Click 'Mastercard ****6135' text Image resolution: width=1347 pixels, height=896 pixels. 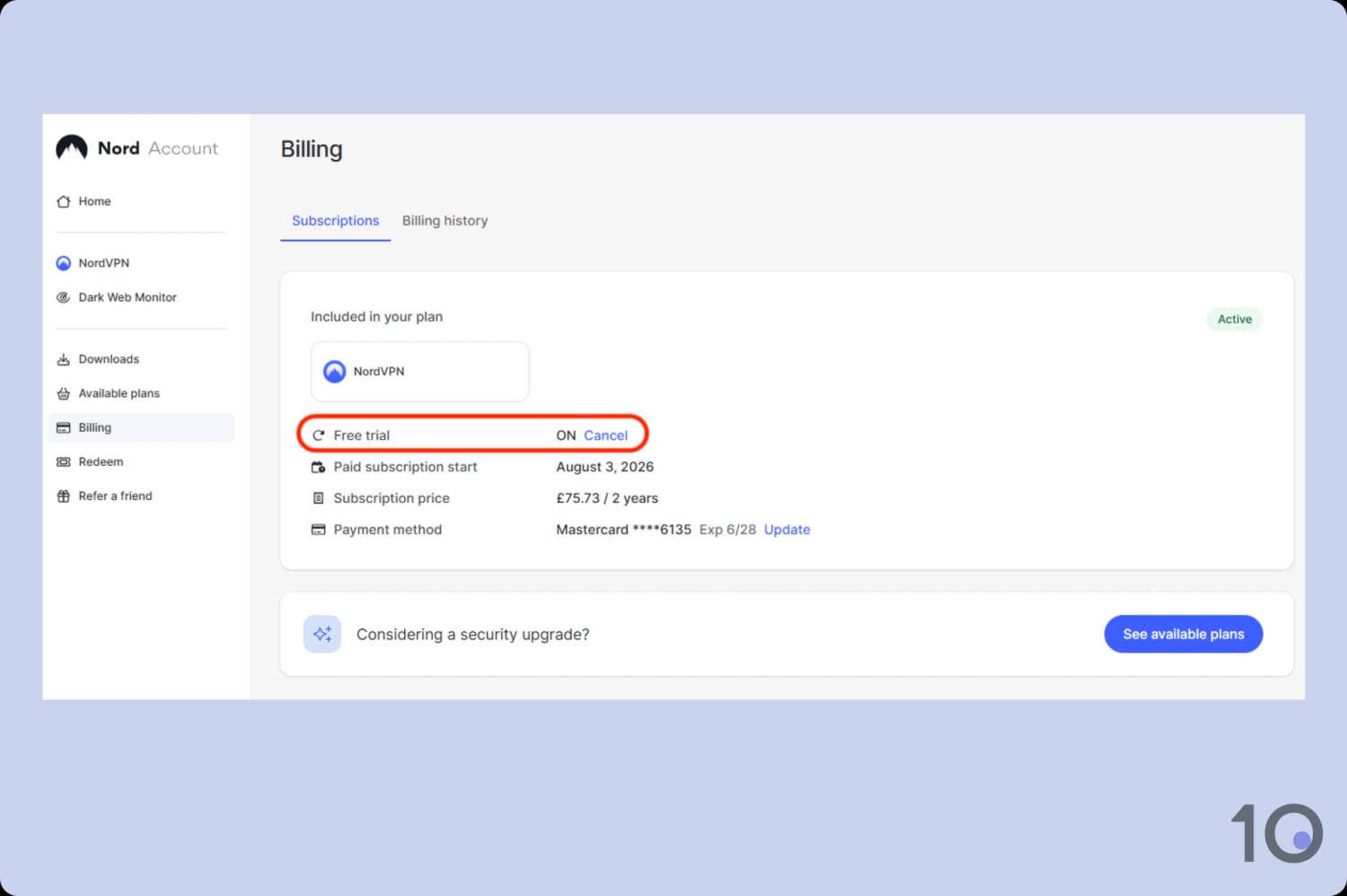pos(623,530)
